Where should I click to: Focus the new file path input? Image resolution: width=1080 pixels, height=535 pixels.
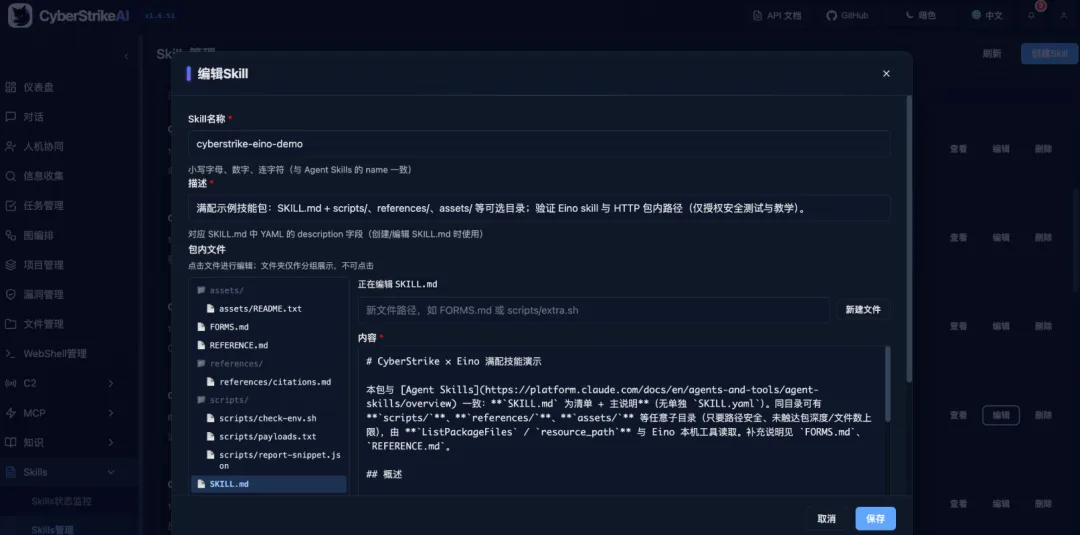coord(594,310)
